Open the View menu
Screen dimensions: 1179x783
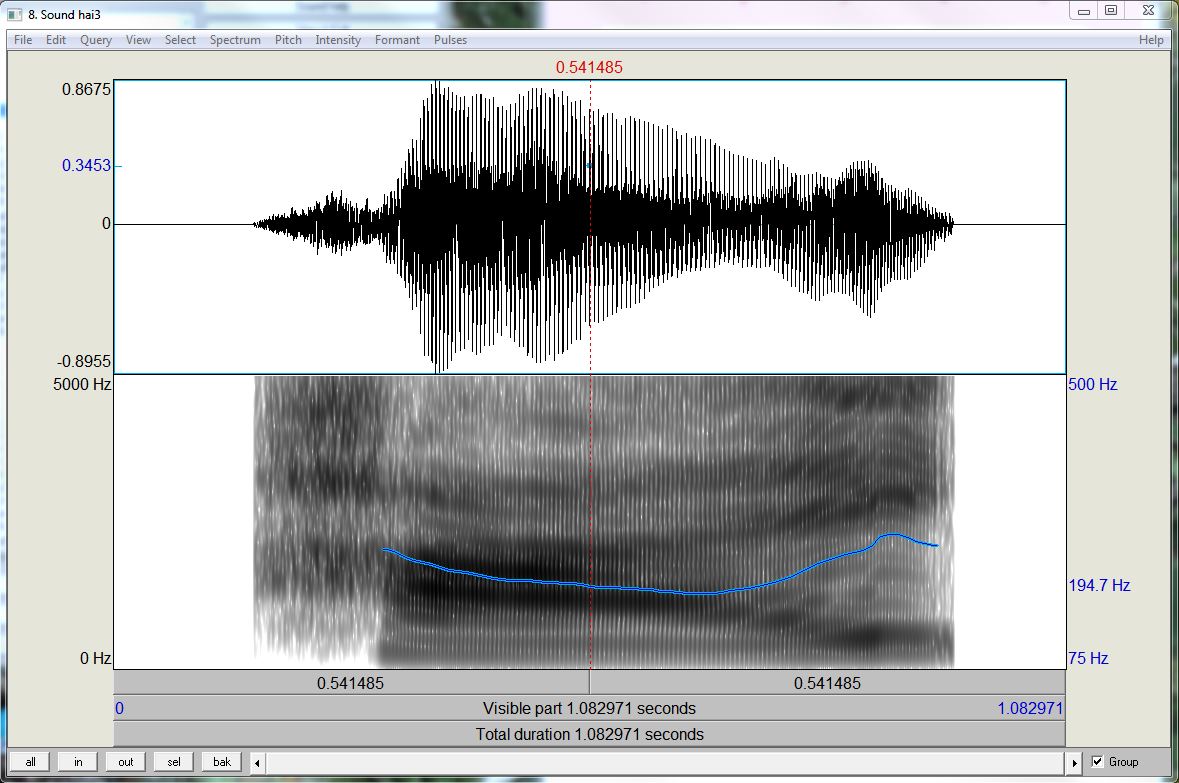click(138, 40)
